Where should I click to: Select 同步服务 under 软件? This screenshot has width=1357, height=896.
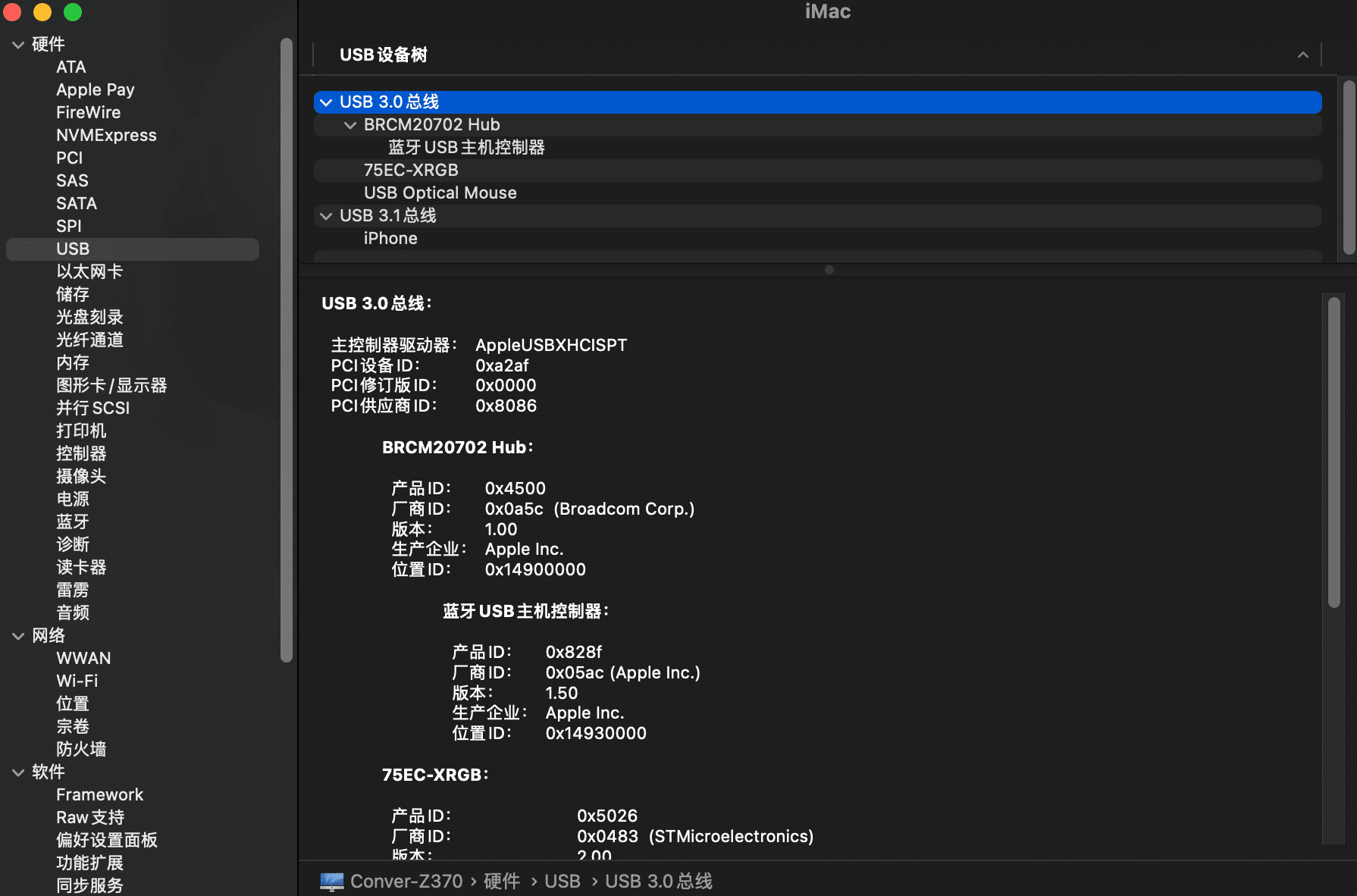tap(89, 885)
